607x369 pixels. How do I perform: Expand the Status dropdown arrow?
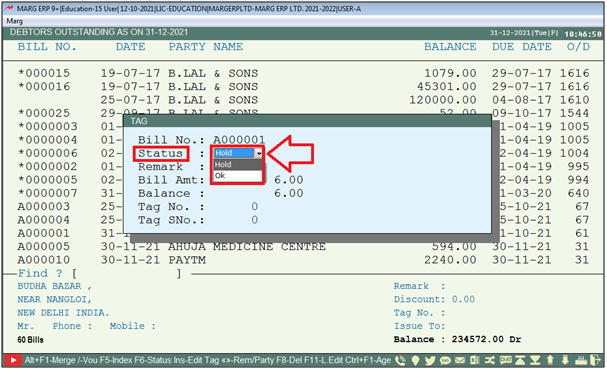[259, 153]
